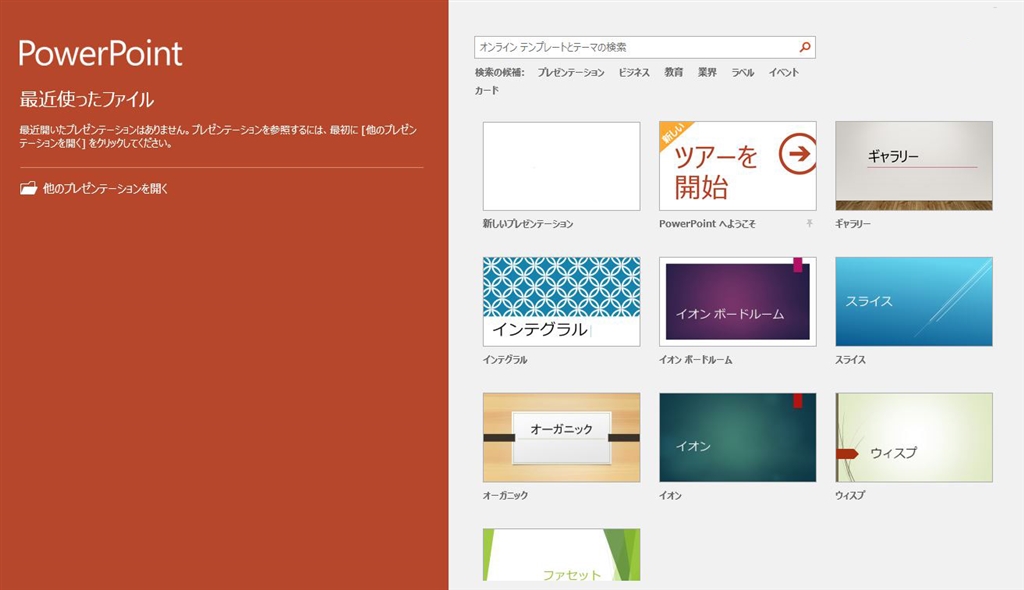Choose the スライス theme thumbnail
1024x590 pixels.
tap(914, 301)
